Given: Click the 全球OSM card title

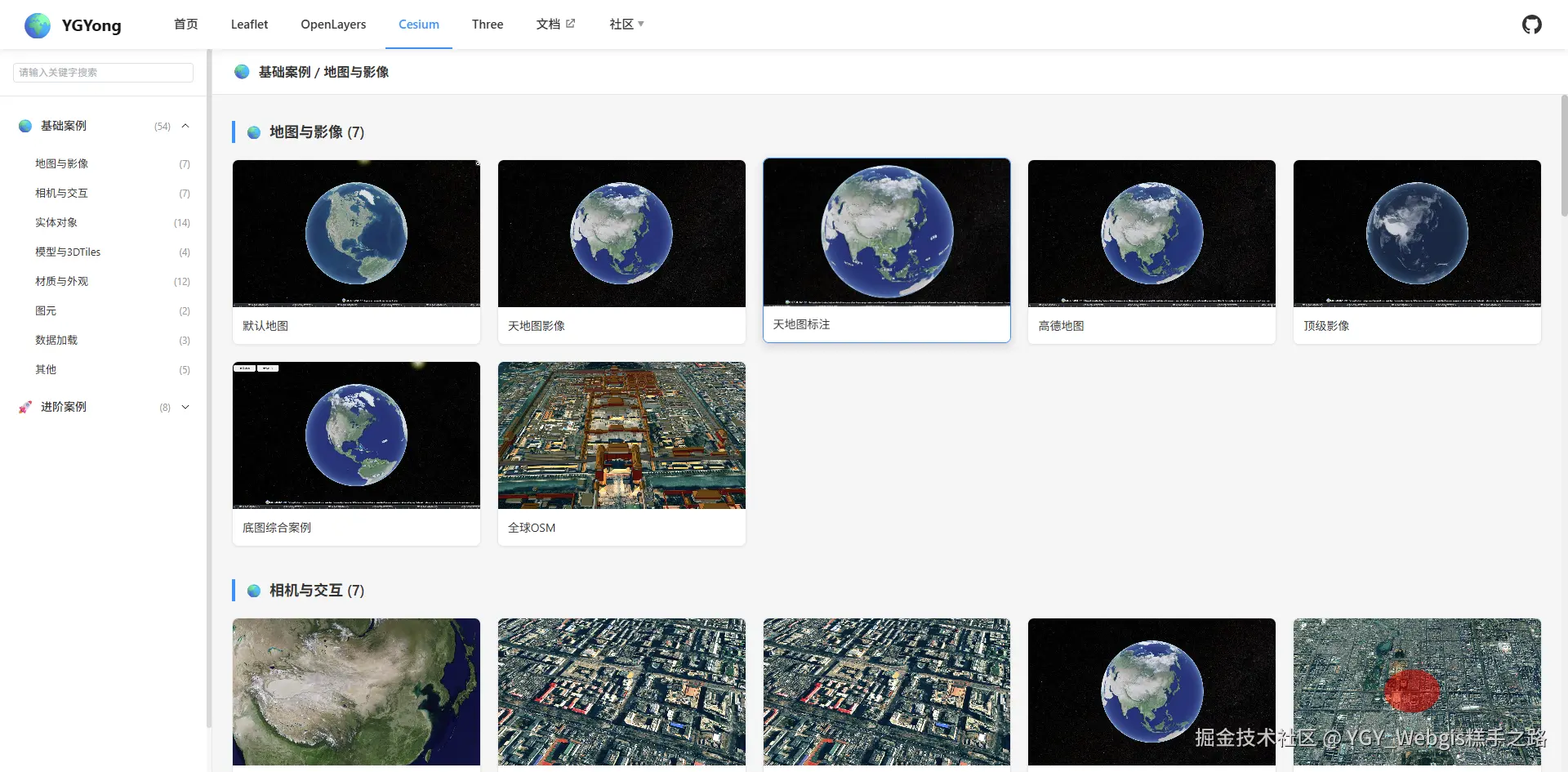Looking at the screenshot, I should [532, 528].
